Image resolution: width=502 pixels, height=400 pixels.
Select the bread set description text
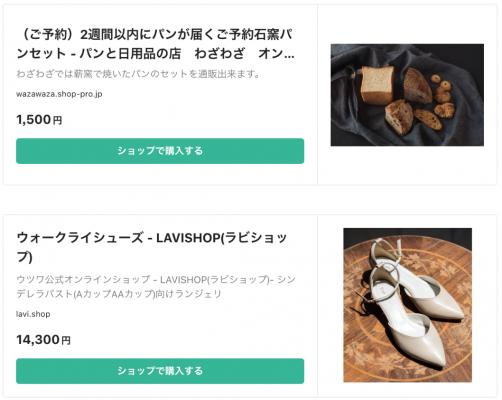(138, 74)
